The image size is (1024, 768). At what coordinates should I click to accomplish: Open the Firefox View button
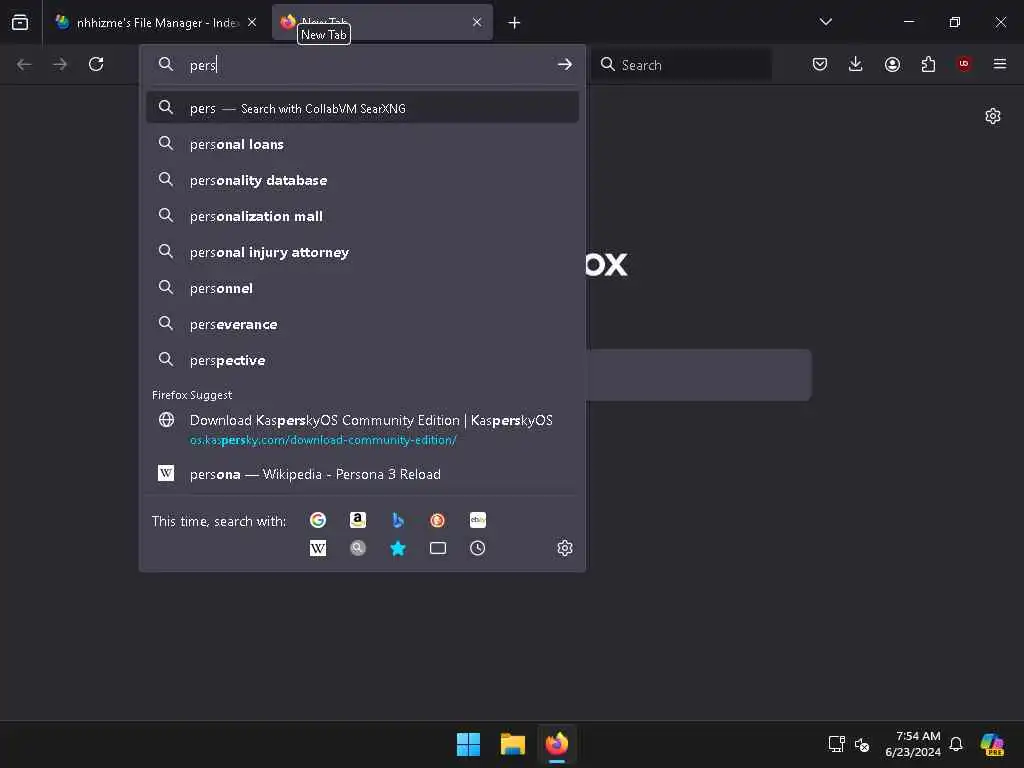(20, 22)
